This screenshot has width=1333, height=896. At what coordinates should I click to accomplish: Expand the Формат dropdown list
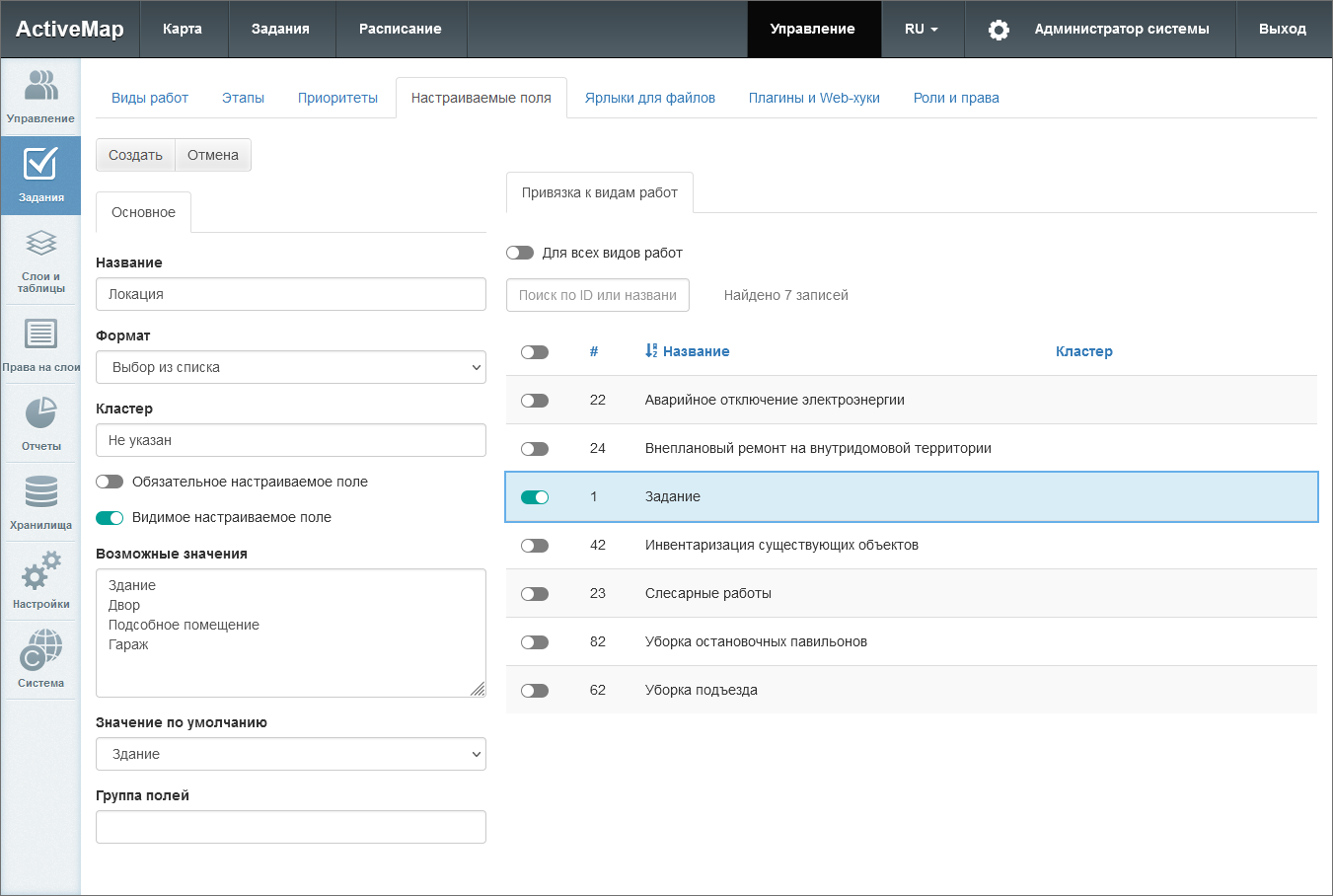click(290, 367)
